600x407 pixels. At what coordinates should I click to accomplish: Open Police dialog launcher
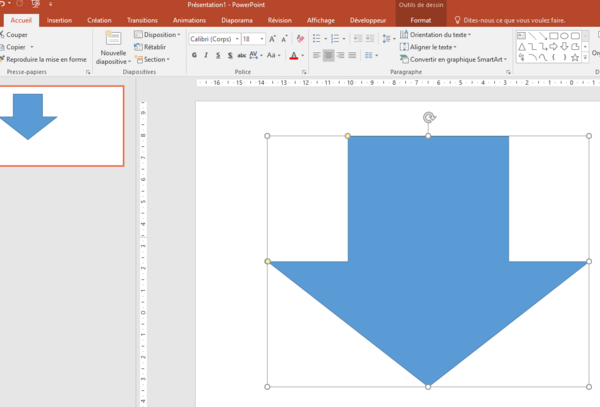304,72
